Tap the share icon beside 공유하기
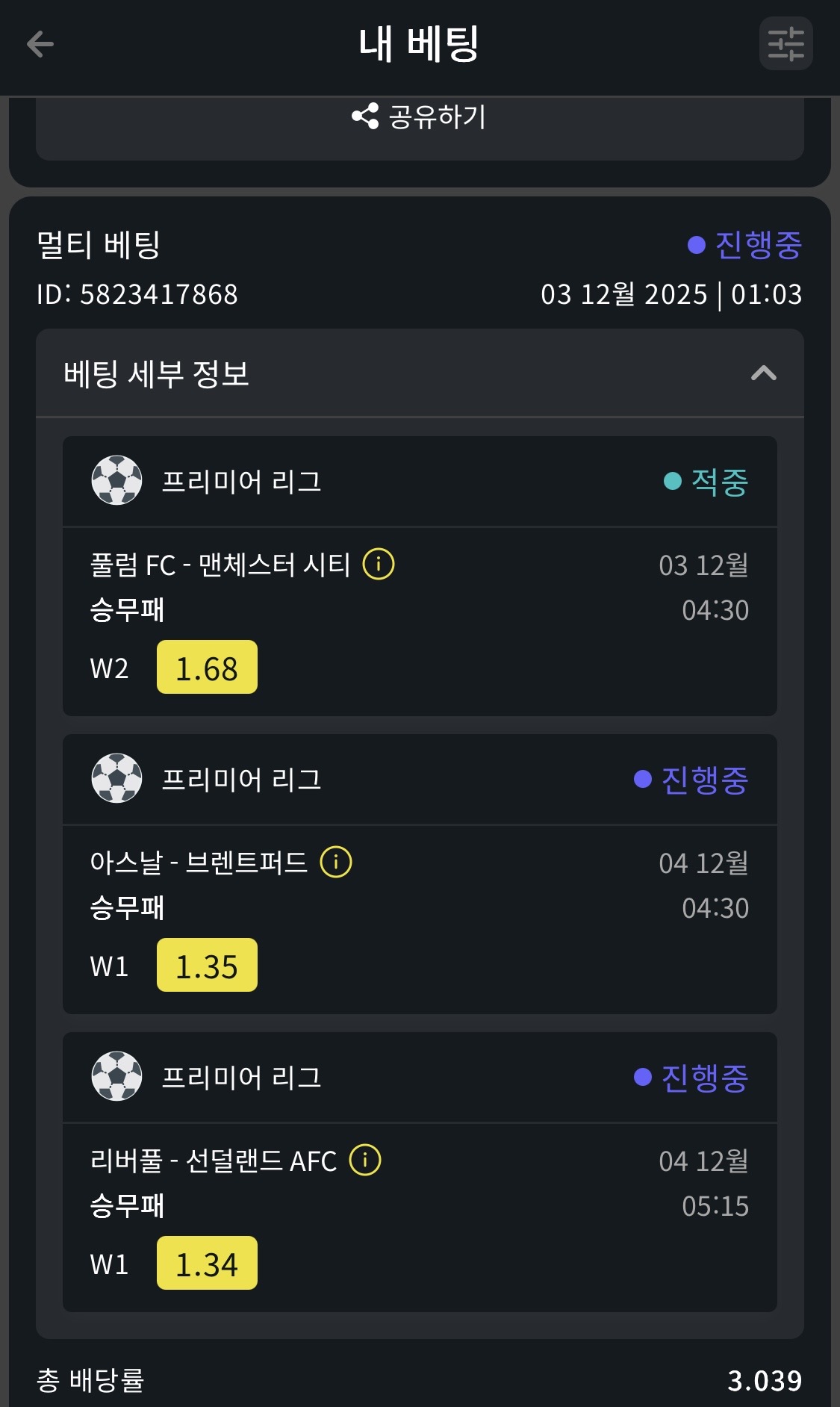840x1407 pixels. tap(365, 117)
